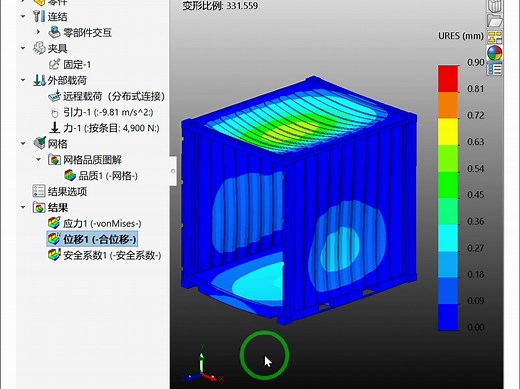The image size is (520, 389).
Task: Click the 外部载荷 external loads icon
Action: click(39, 80)
